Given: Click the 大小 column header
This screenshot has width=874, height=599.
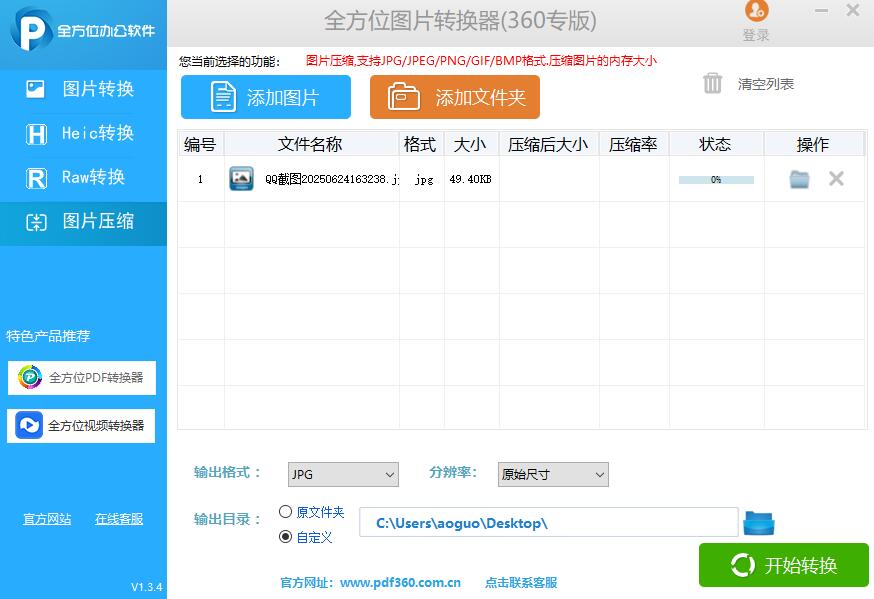Looking at the screenshot, I should tap(471, 144).
